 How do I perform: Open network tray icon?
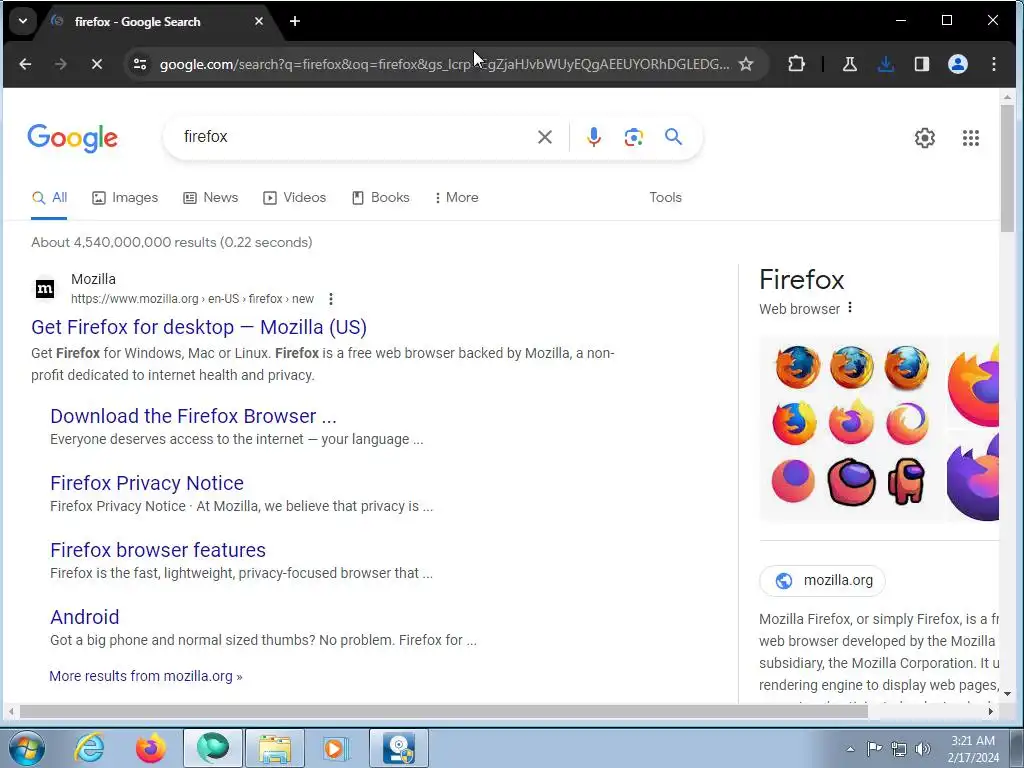click(899, 749)
